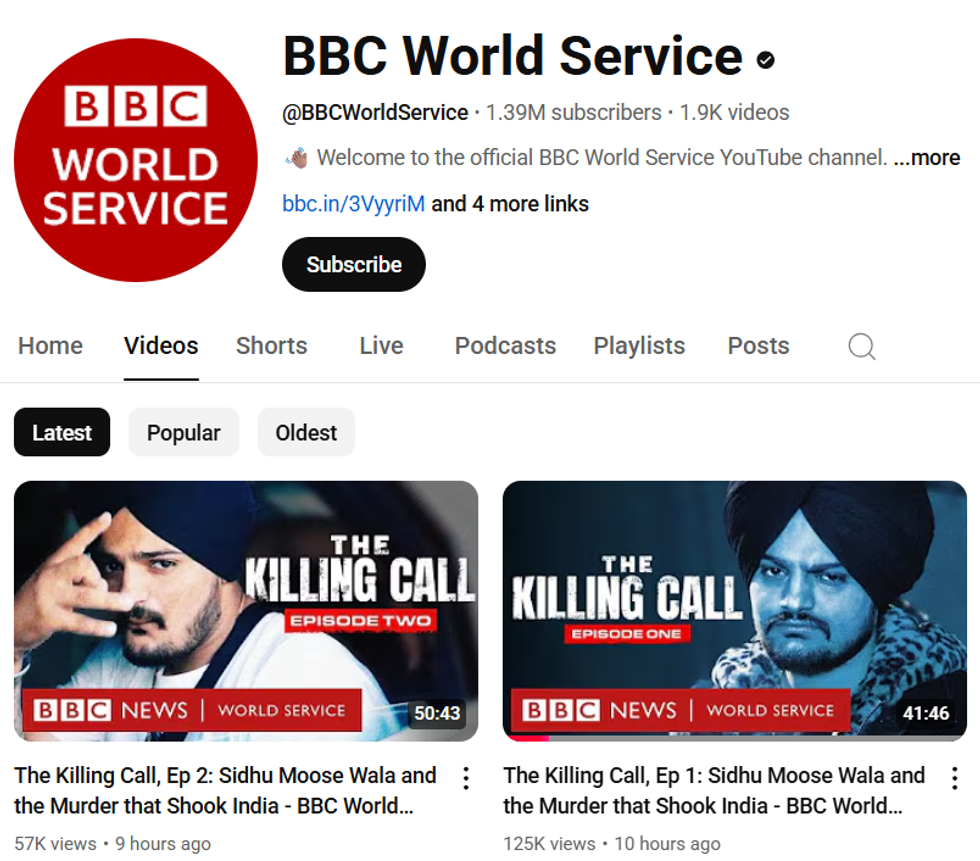Click the Subscribe button
980x861 pixels.
353,263
